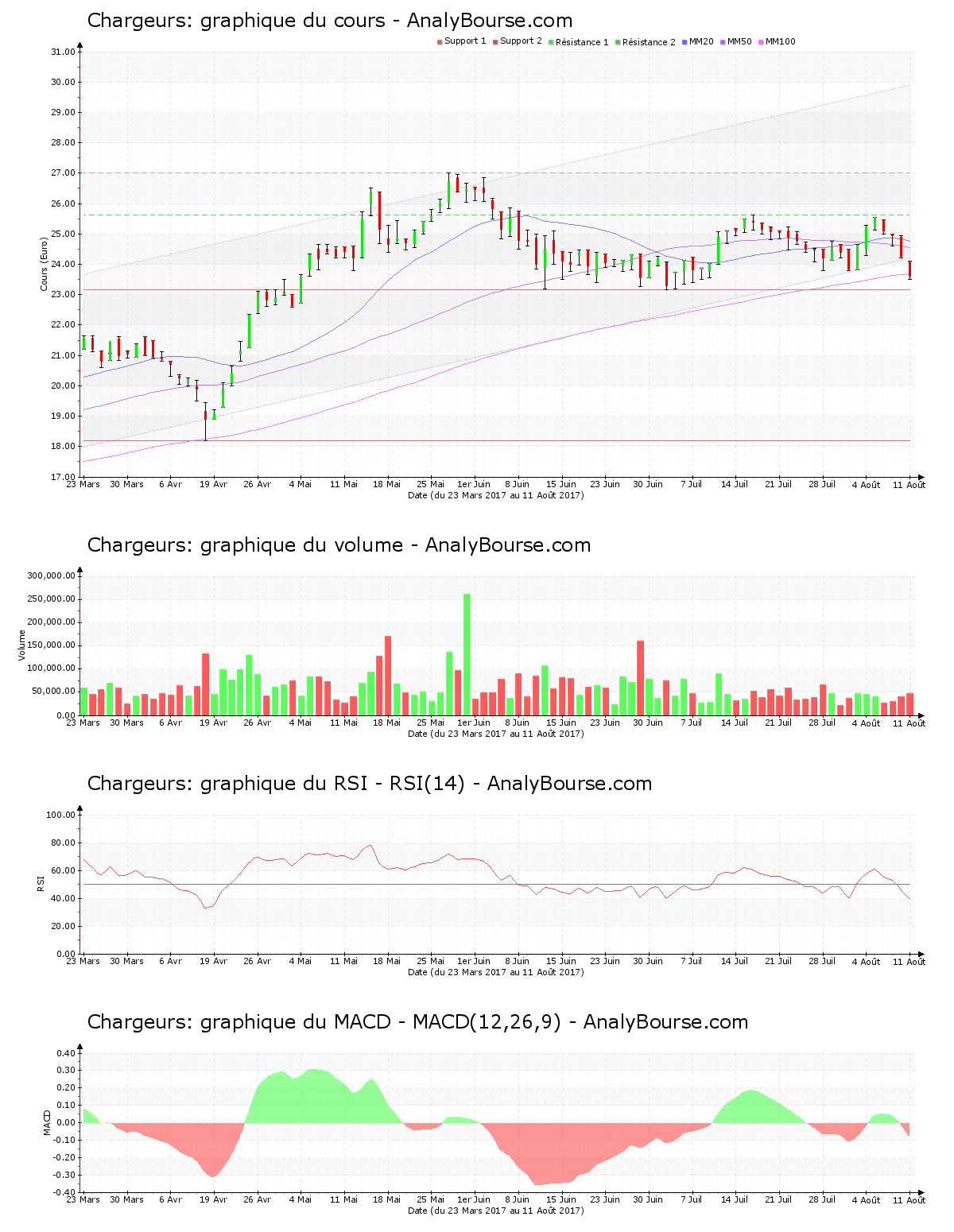Click '23 Mars' on the MACD chart axis
954x1232 pixels.
[x=83, y=1199]
